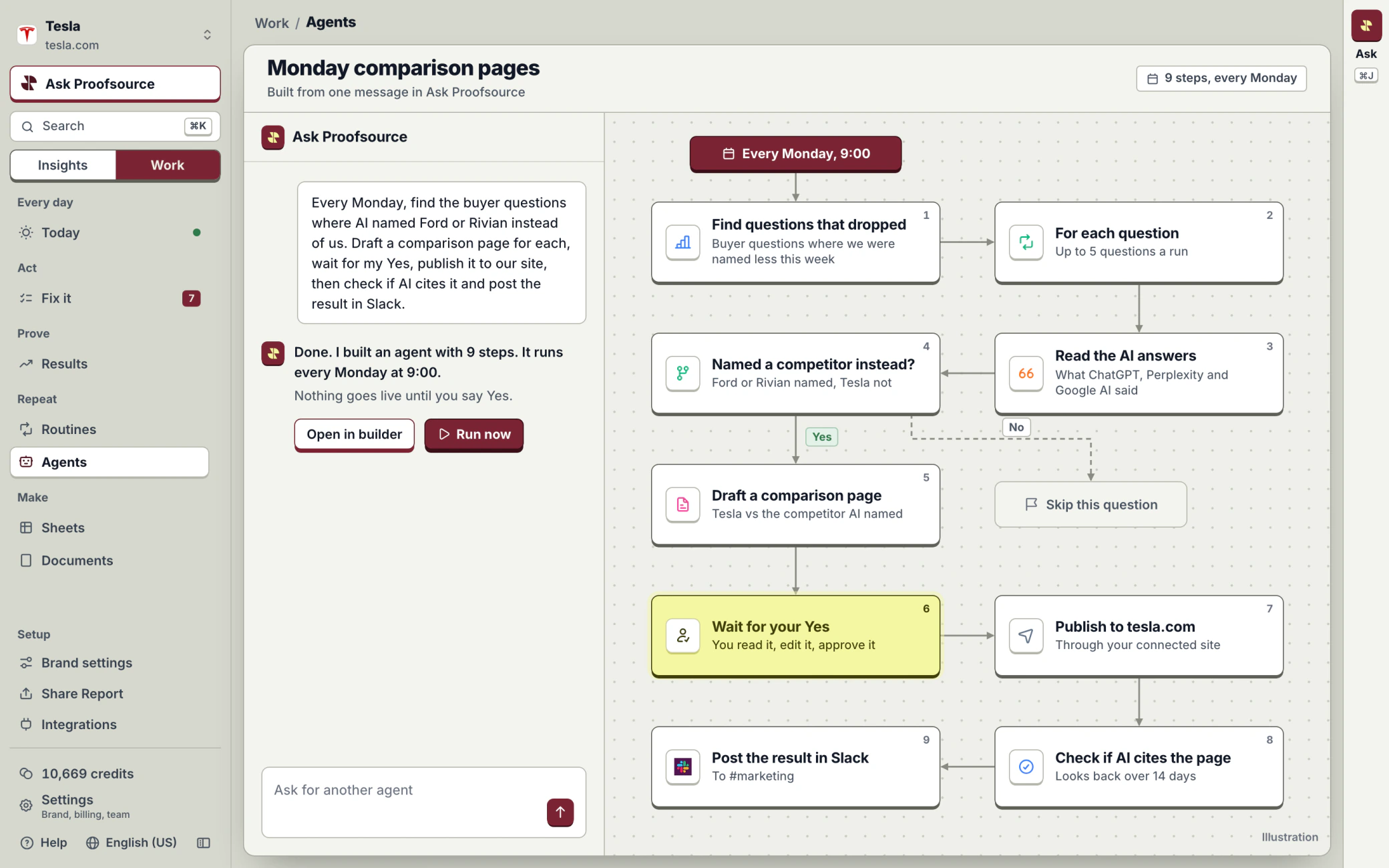The width and height of the screenshot is (1389, 868).
Task: Open Routines in the sidebar
Action: click(110, 429)
